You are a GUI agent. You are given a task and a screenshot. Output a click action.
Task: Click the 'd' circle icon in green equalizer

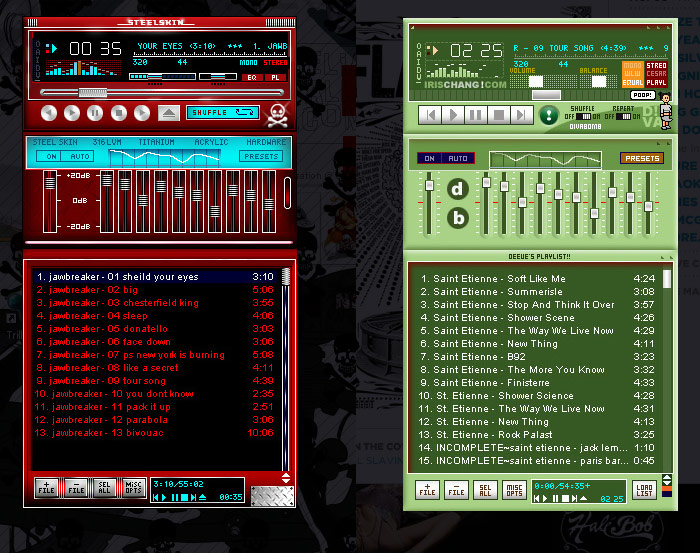click(x=458, y=189)
